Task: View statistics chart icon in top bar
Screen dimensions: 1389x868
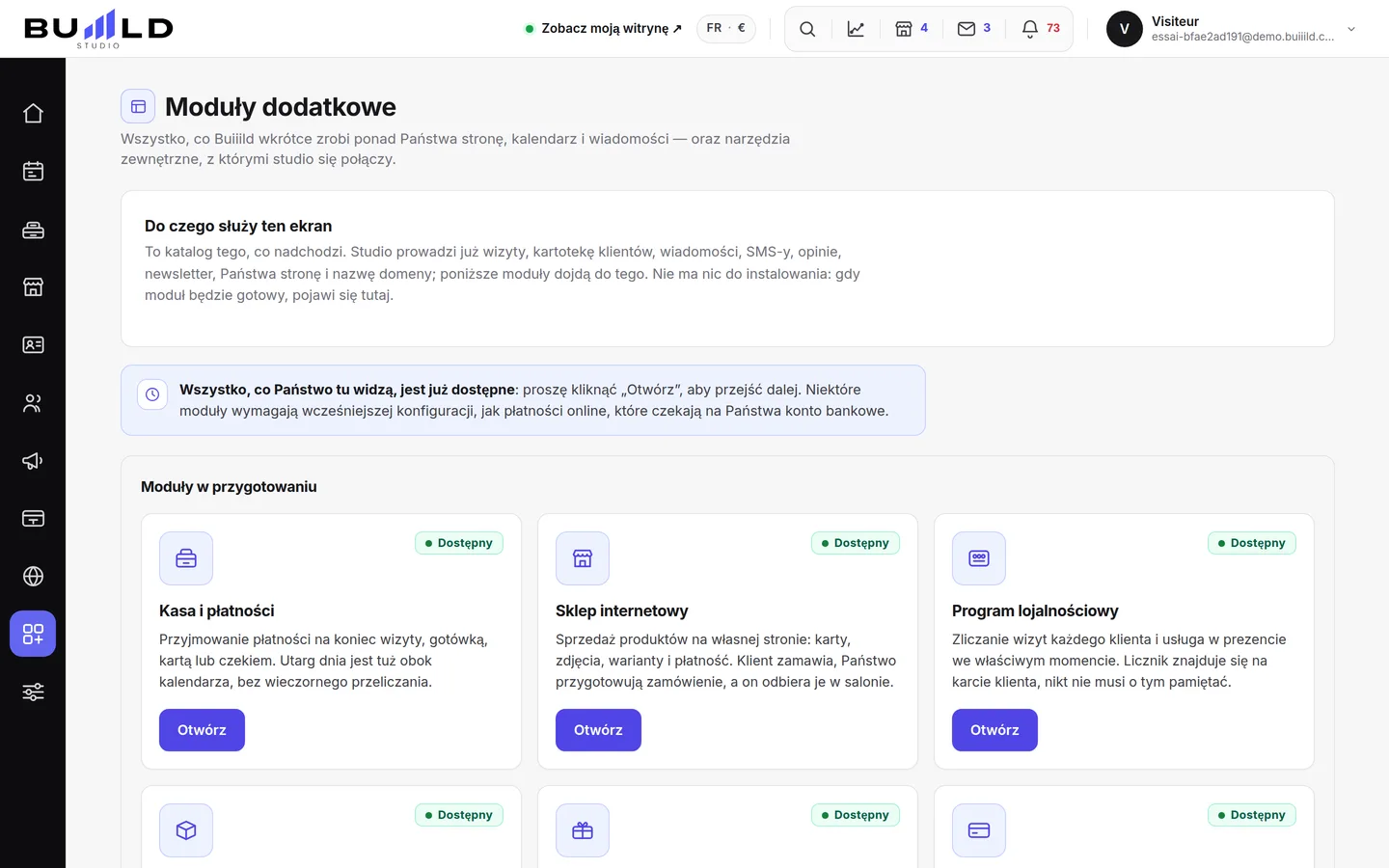Action: click(856, 29)
